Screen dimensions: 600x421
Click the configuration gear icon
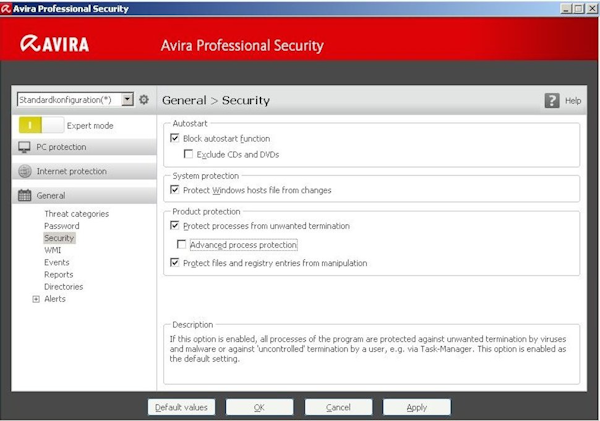(x=143, y=100)
